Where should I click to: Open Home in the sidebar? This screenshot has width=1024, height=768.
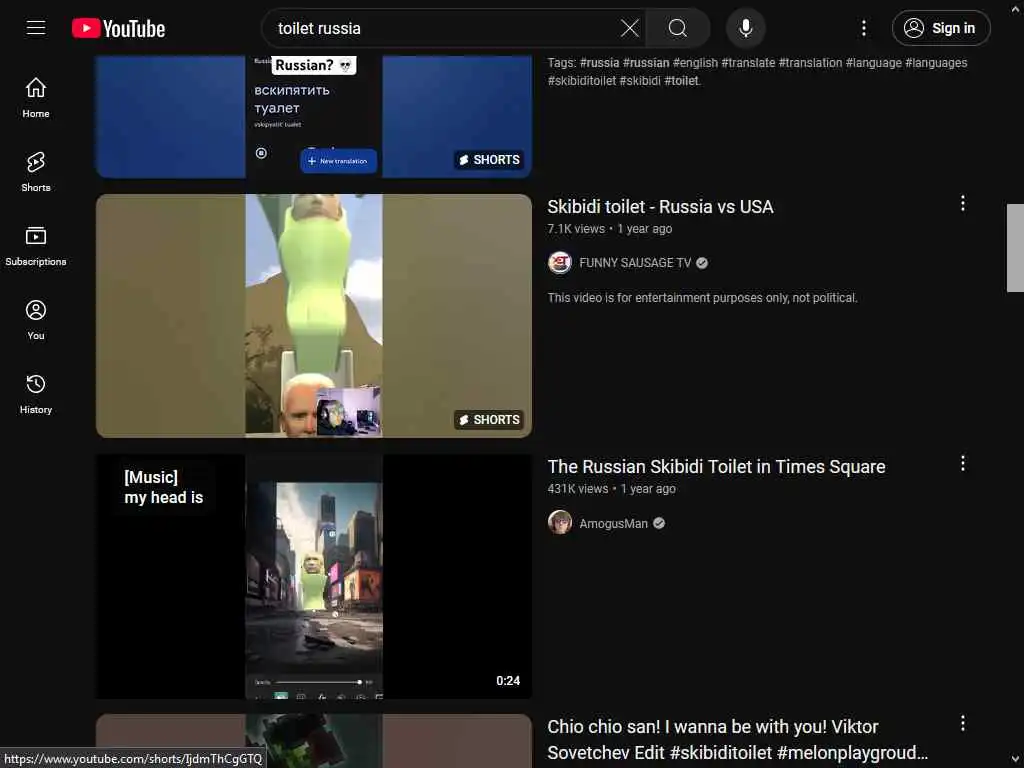point(36,98)
